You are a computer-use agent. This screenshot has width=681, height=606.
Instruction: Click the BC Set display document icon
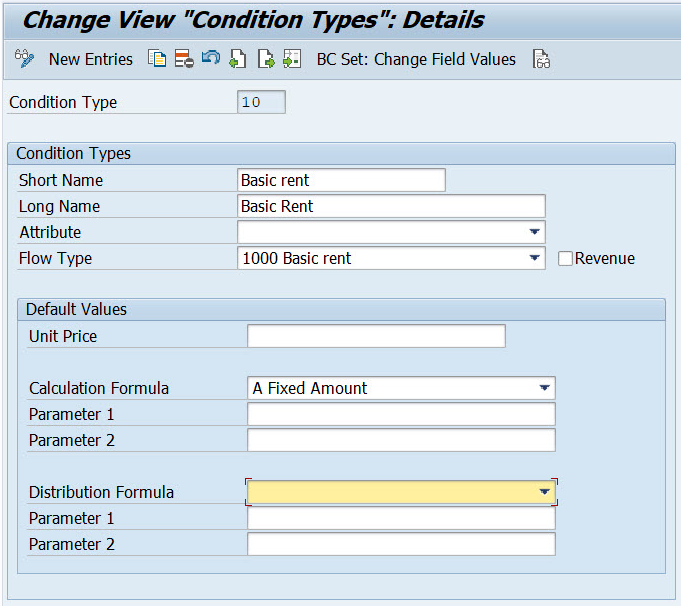click(x=541, y=59)
